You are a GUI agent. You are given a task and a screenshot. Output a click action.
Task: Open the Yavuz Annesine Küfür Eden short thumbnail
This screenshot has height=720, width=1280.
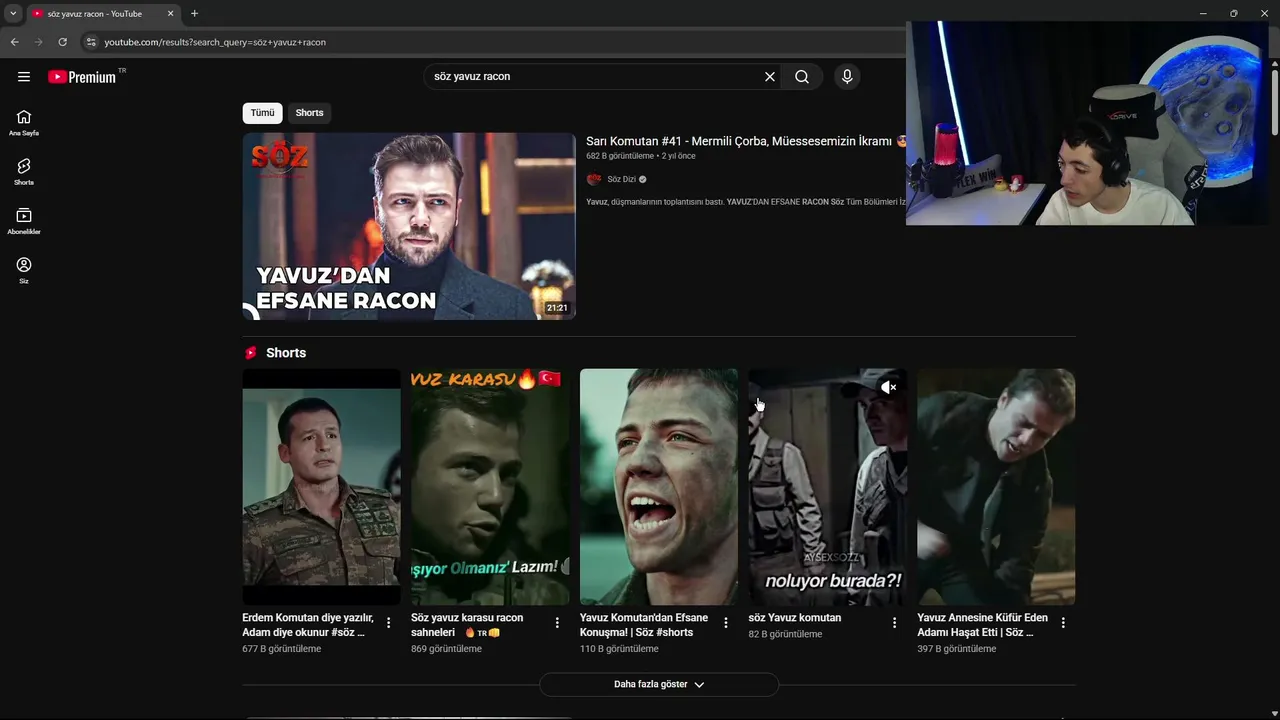pos(996,487)
